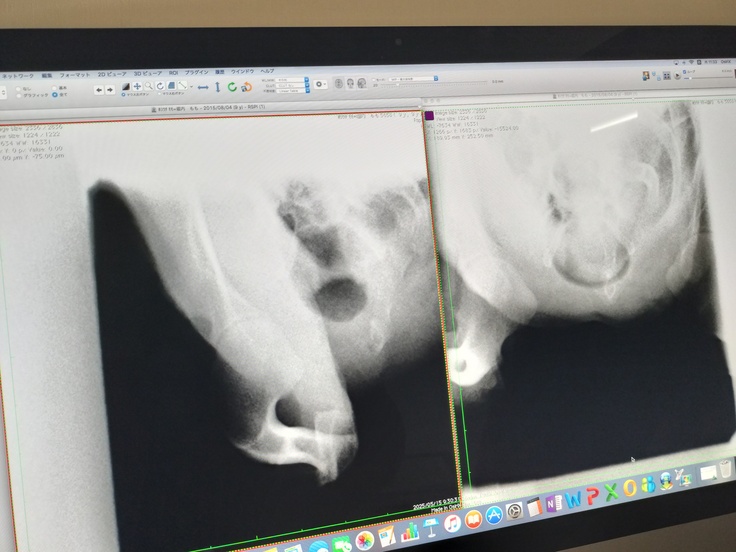
Task: Choose the rotate image tool
Action: tap(159, 87)
